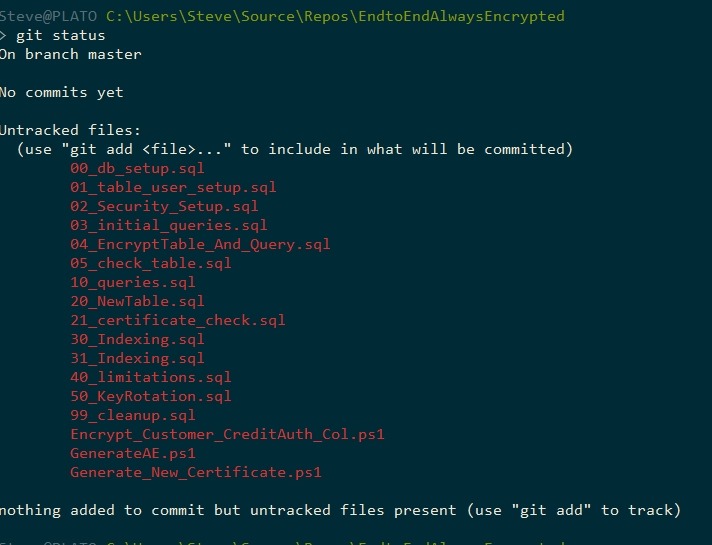This screenshot has height=545, width=712.
Task: Click 03_initial_queries.sql in untracked list
Action: click(168, 225)
